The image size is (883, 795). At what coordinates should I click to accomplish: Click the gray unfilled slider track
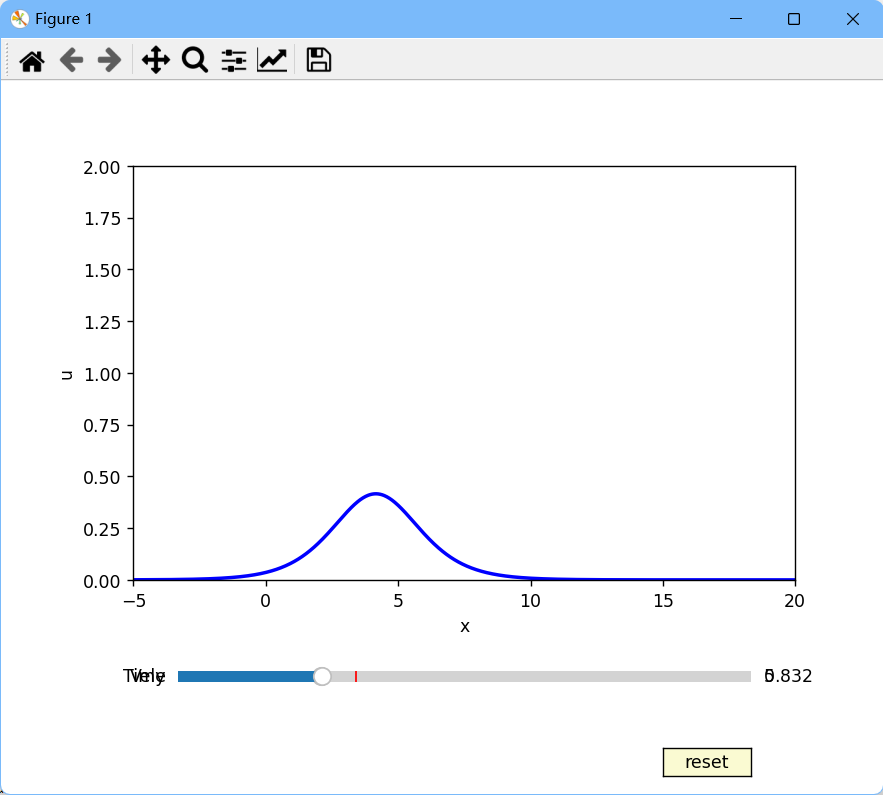(550, 677)
